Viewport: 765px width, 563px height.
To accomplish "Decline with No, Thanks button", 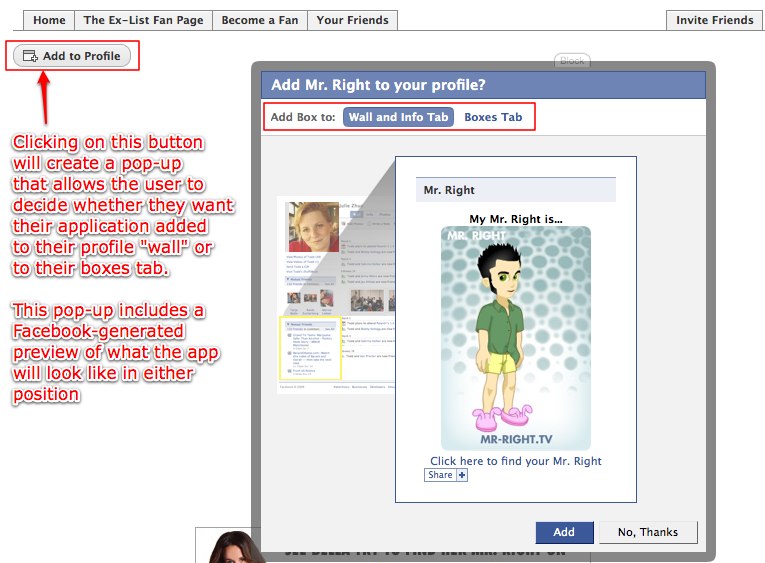I will (648, 532).
